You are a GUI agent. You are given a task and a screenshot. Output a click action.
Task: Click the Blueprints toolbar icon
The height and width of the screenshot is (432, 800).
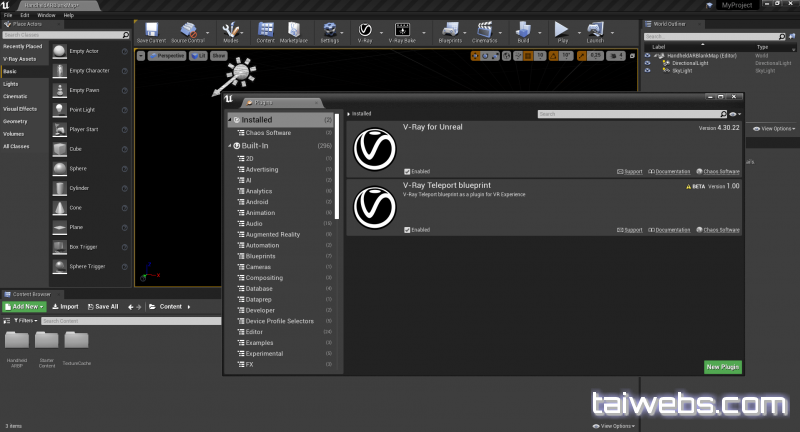point(451,31)
